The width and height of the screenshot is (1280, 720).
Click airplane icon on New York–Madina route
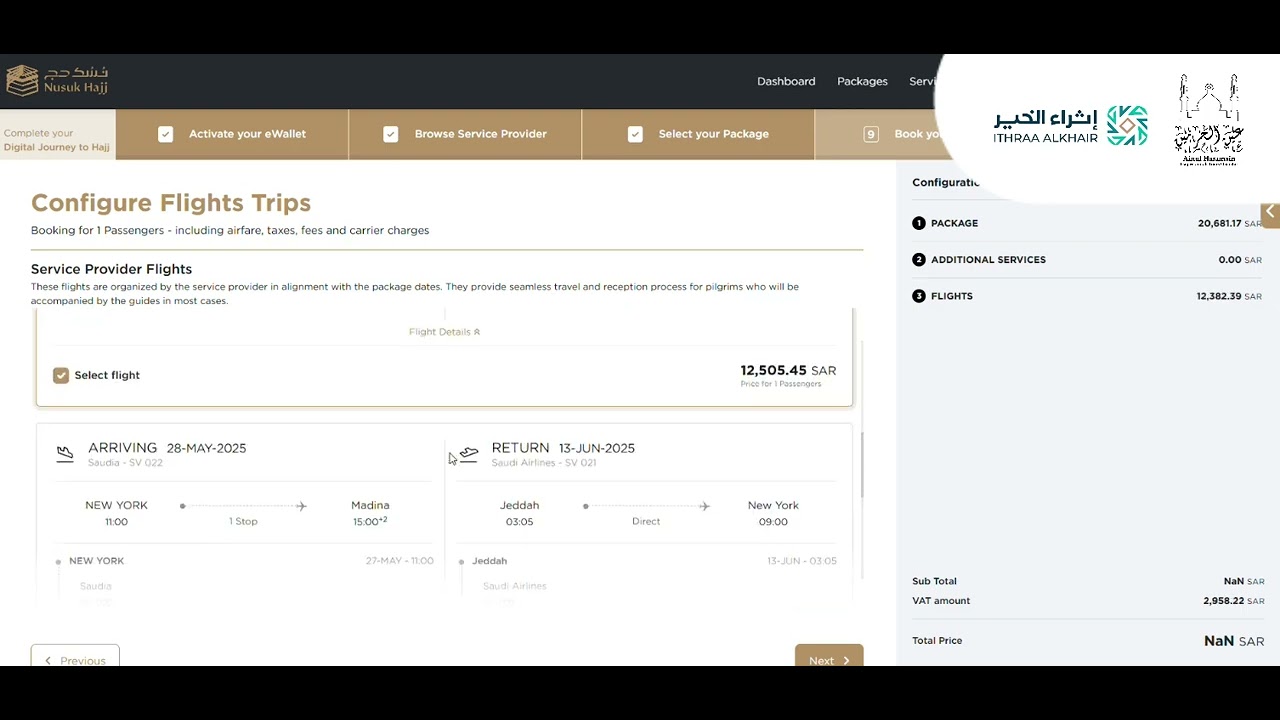[x=301, y=506]
